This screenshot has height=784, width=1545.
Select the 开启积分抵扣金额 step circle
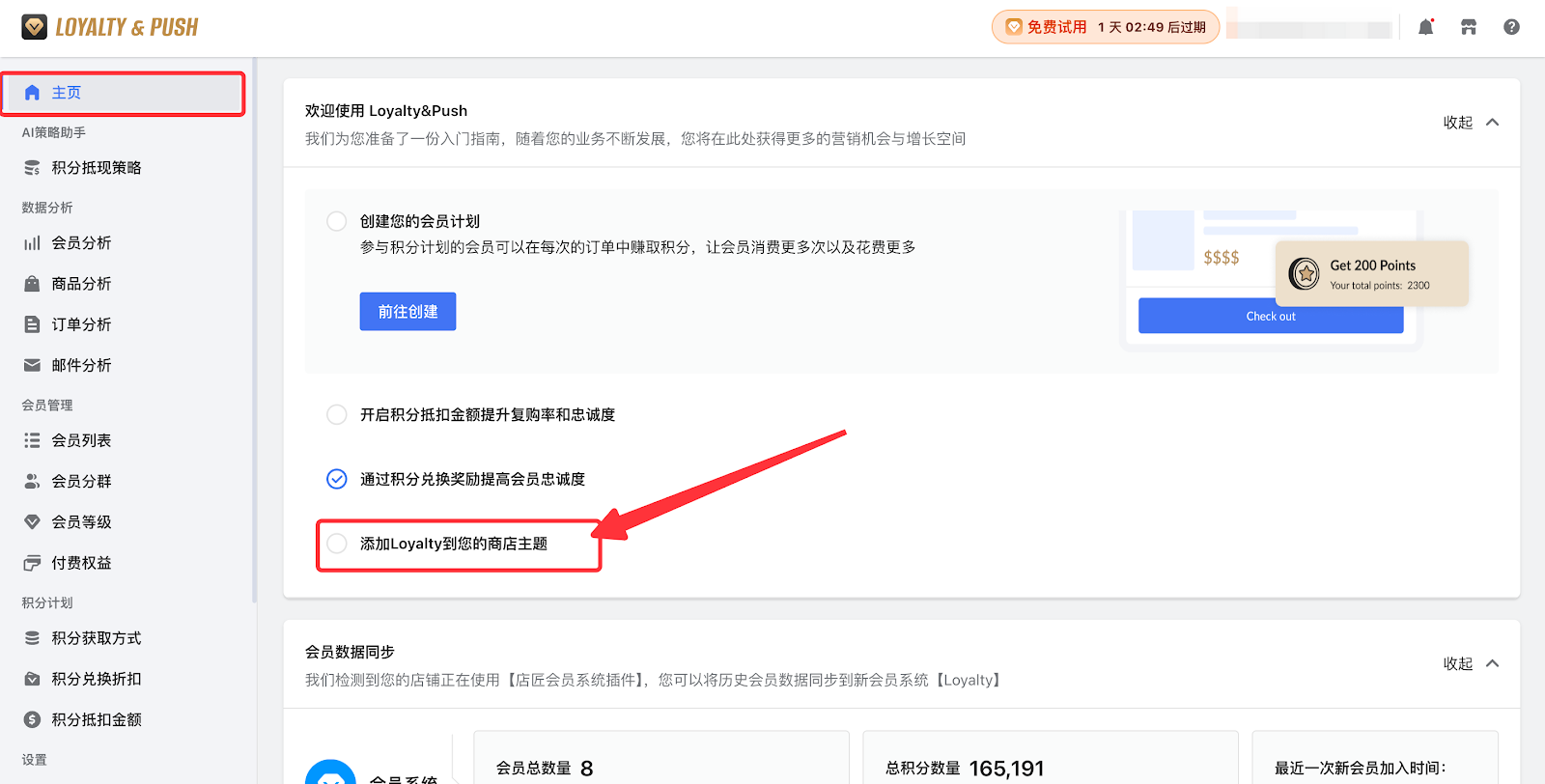(336, 414)
